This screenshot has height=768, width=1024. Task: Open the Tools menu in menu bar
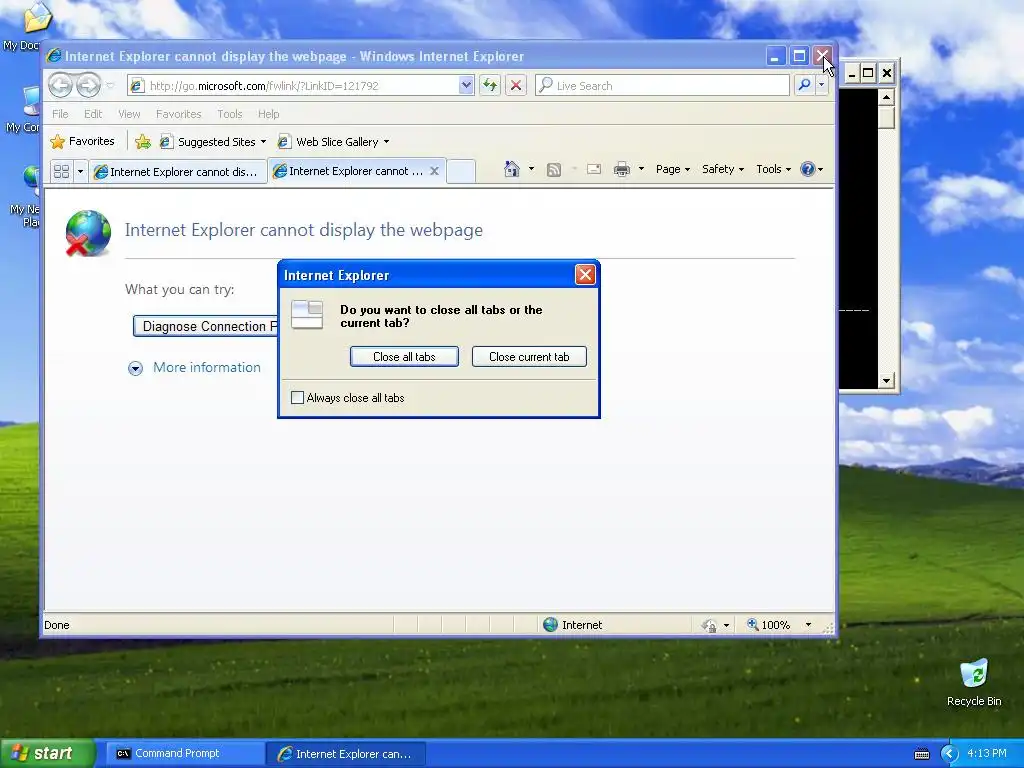[x=230, y=114]
